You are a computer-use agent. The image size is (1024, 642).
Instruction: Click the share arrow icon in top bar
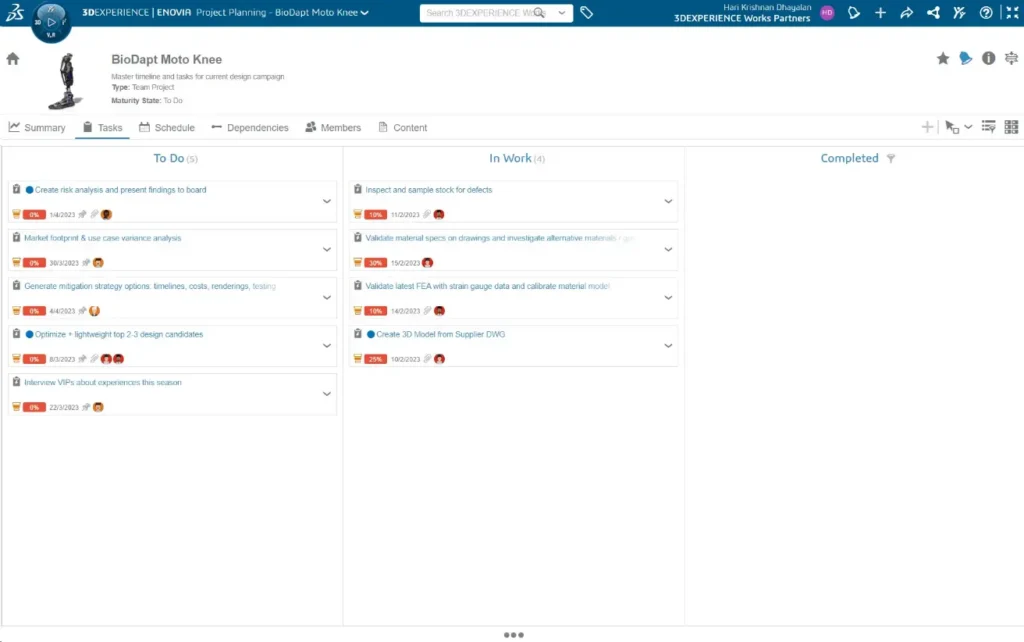pos(906,13)
